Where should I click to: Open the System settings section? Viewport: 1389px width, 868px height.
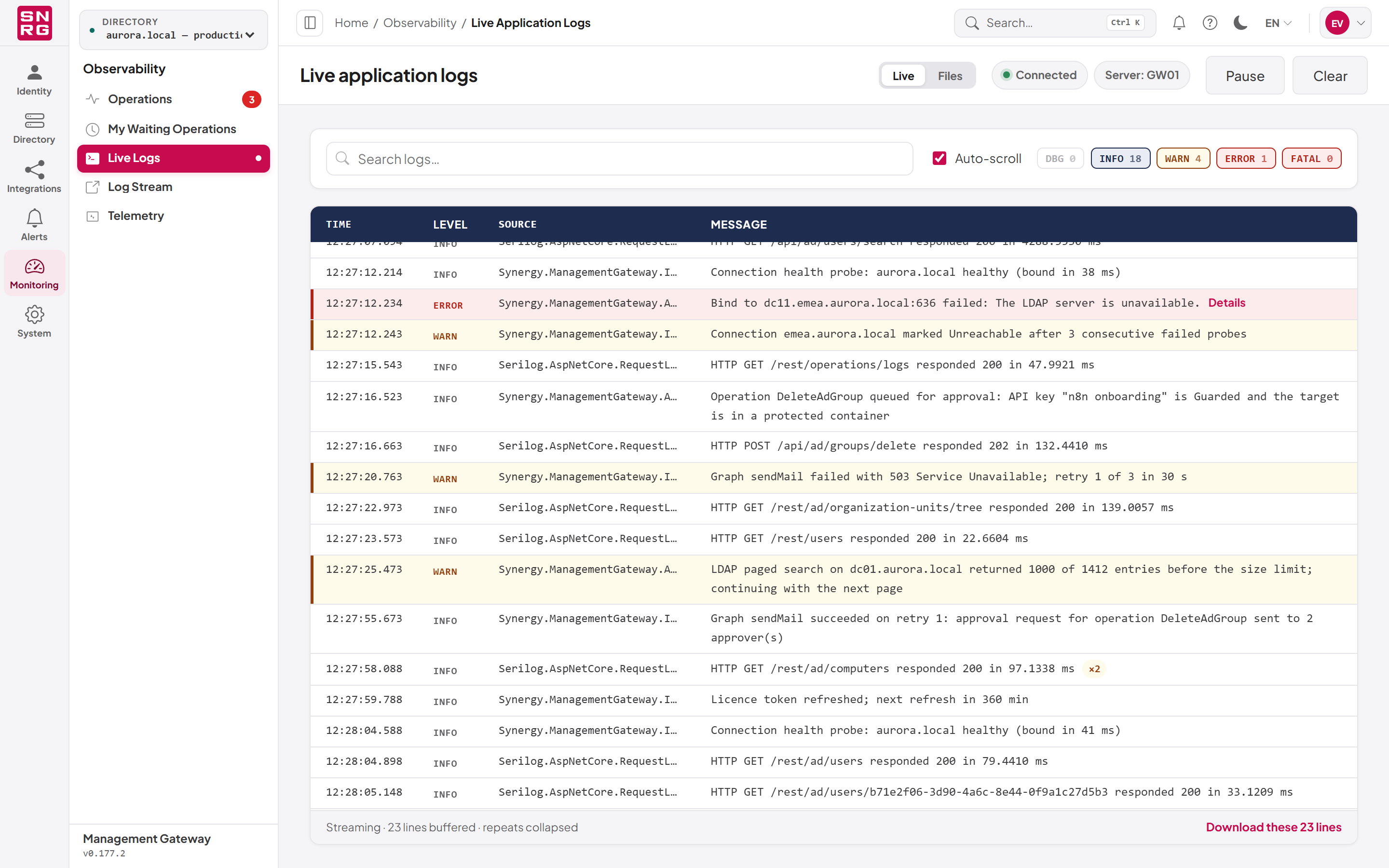pyautogui.click(x=34, y=322)
